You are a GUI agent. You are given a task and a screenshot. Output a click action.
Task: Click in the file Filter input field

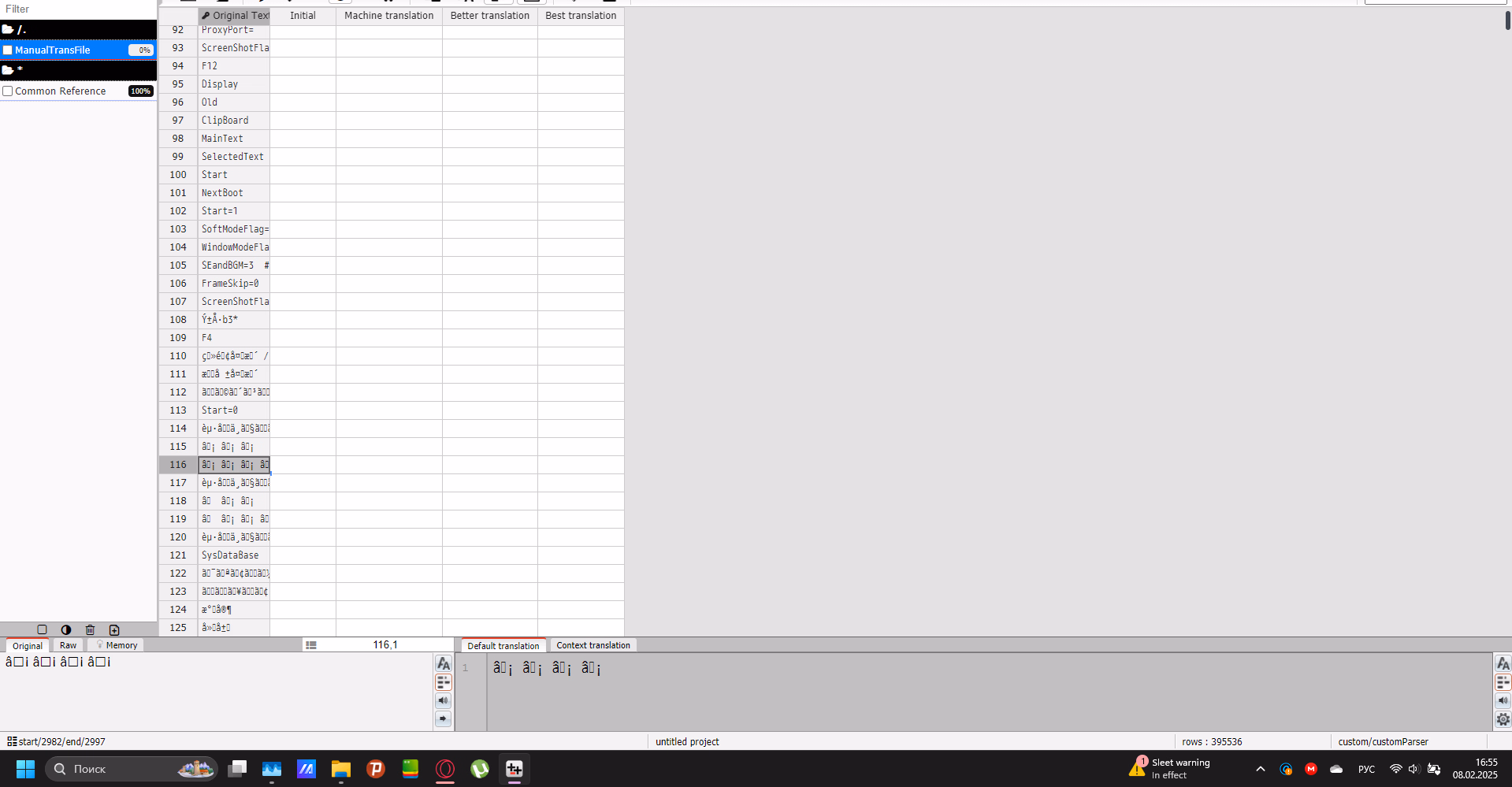pos(79,9)
